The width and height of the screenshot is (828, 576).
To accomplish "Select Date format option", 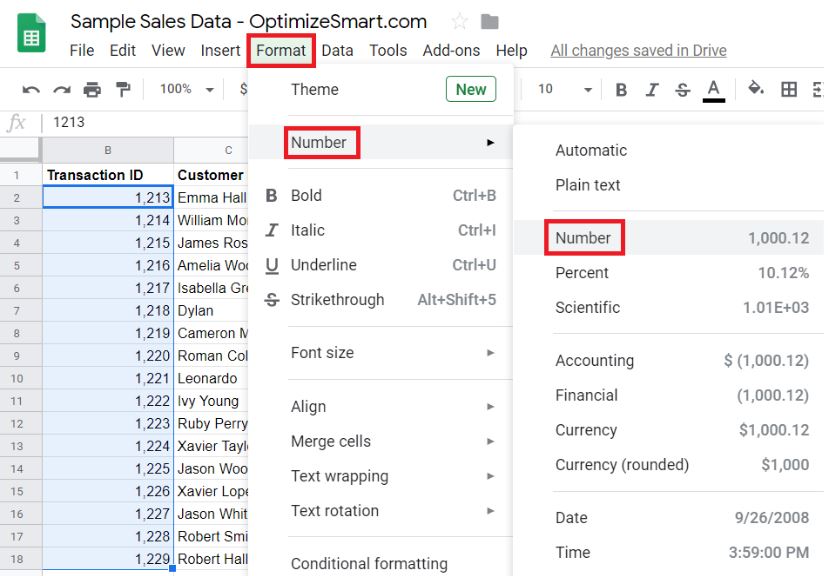I will tap(669, 518).
